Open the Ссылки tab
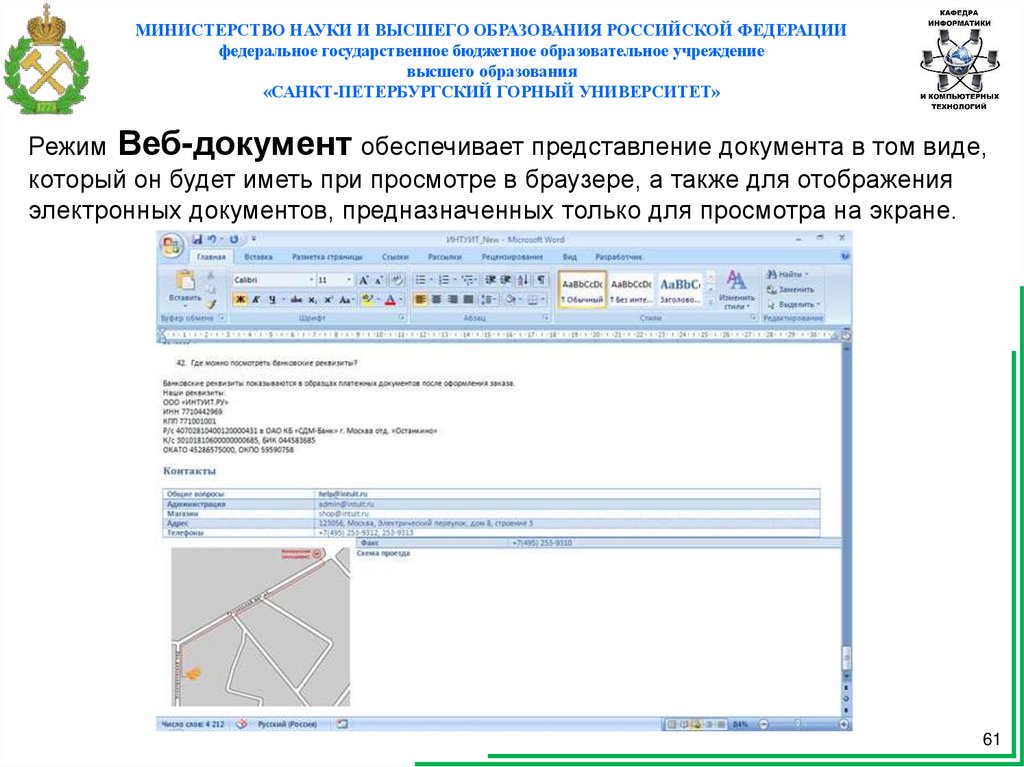 tap(395, 257)
